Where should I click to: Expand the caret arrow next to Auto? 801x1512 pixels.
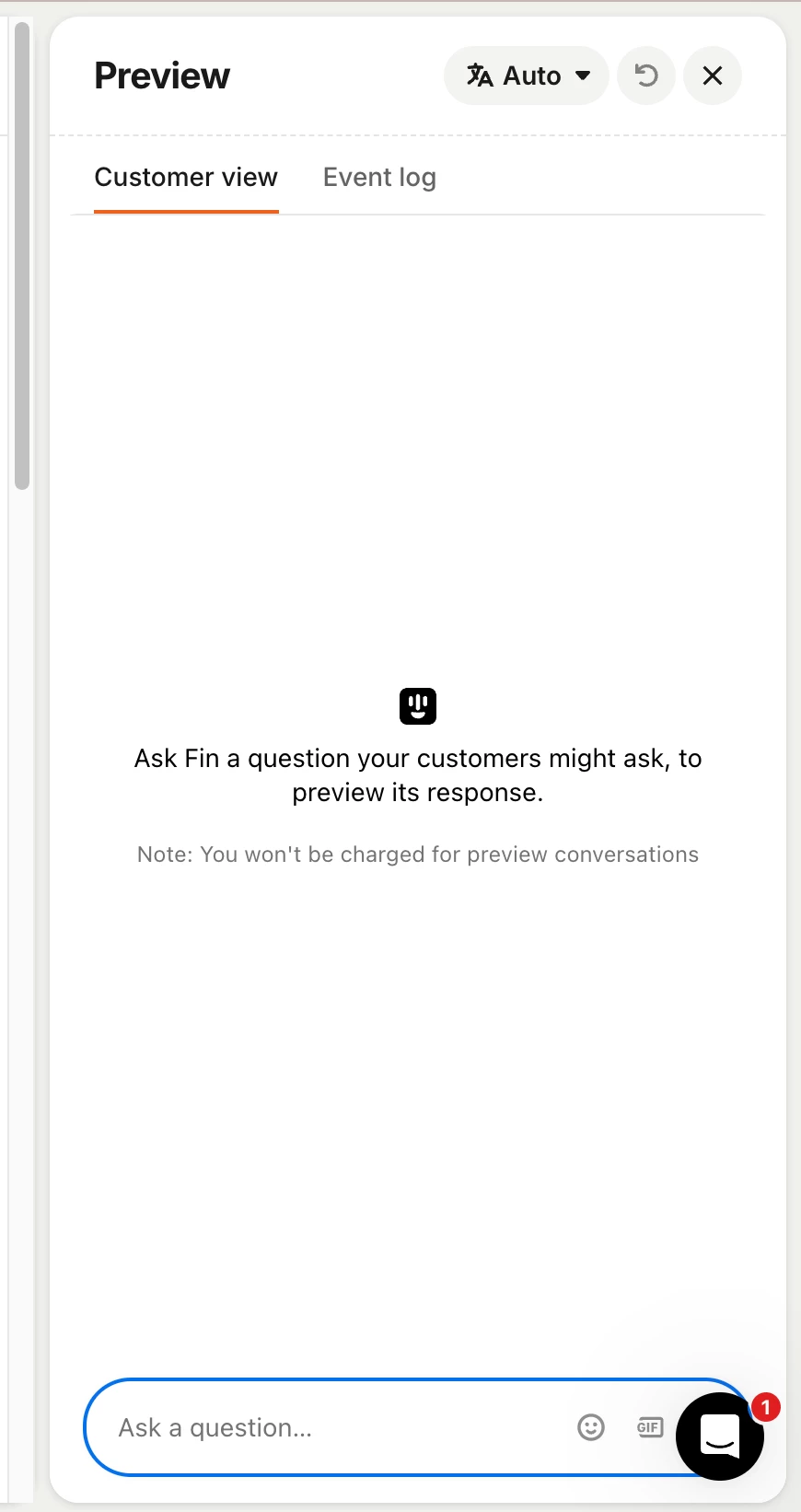pyautogui.click(x=583, y=76)
